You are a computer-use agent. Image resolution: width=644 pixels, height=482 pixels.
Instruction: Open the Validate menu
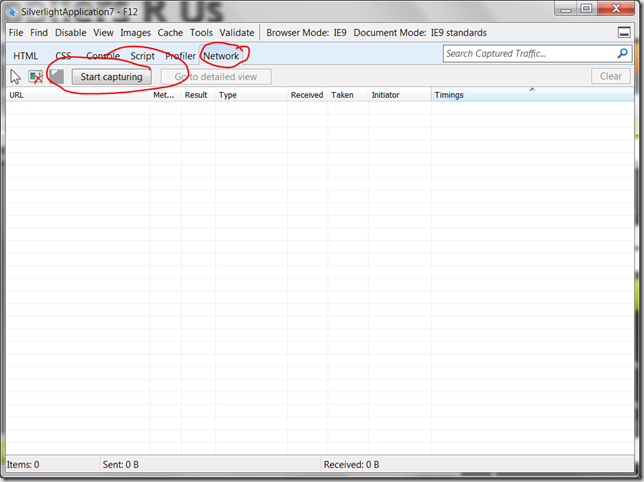click(237, 32)
